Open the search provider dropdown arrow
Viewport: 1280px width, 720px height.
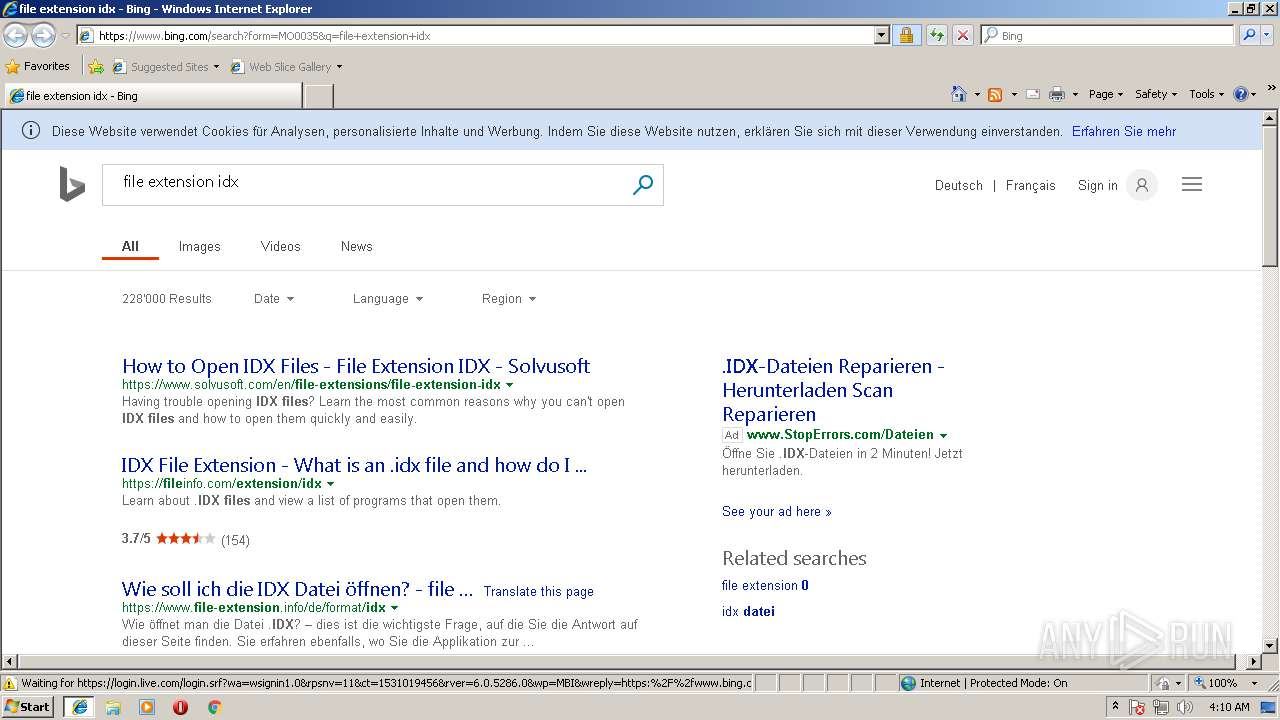coord(1268,35)
